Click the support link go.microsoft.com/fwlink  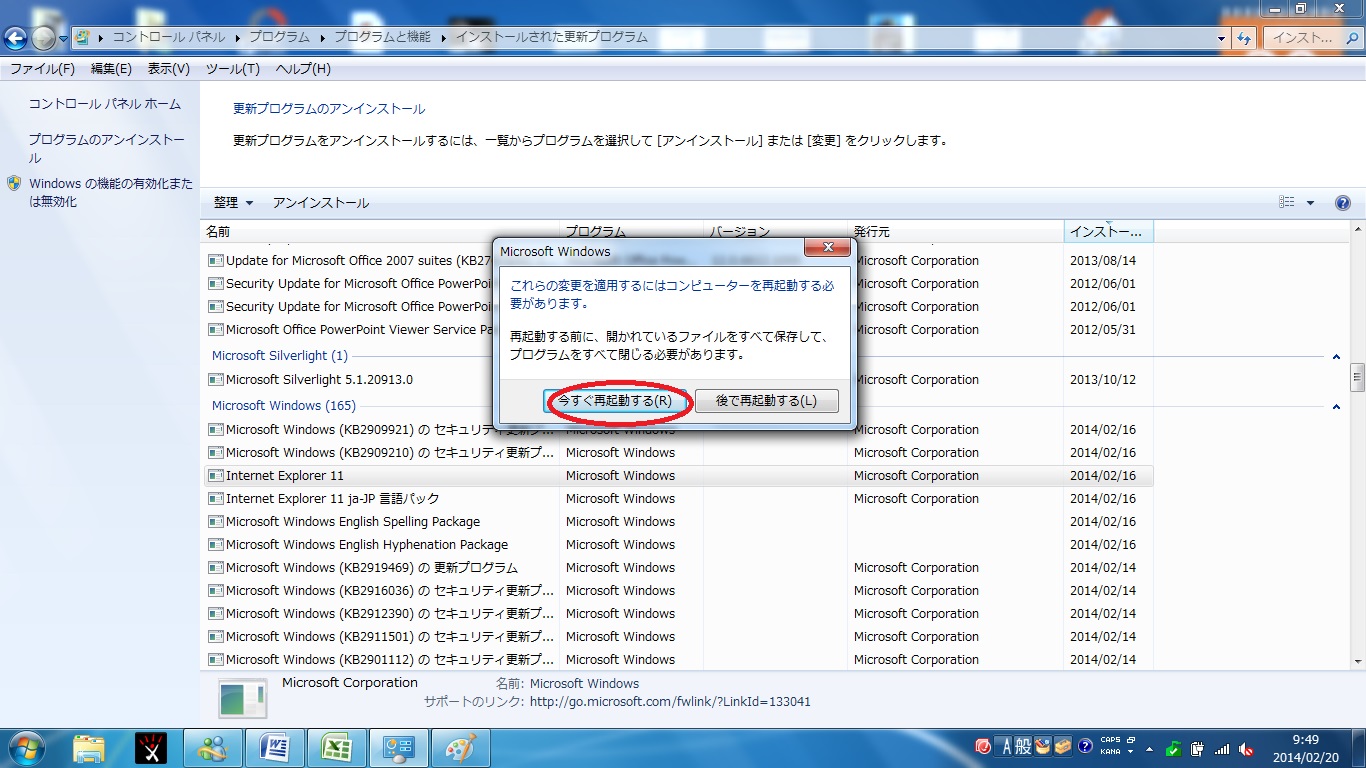pos(670,702)
